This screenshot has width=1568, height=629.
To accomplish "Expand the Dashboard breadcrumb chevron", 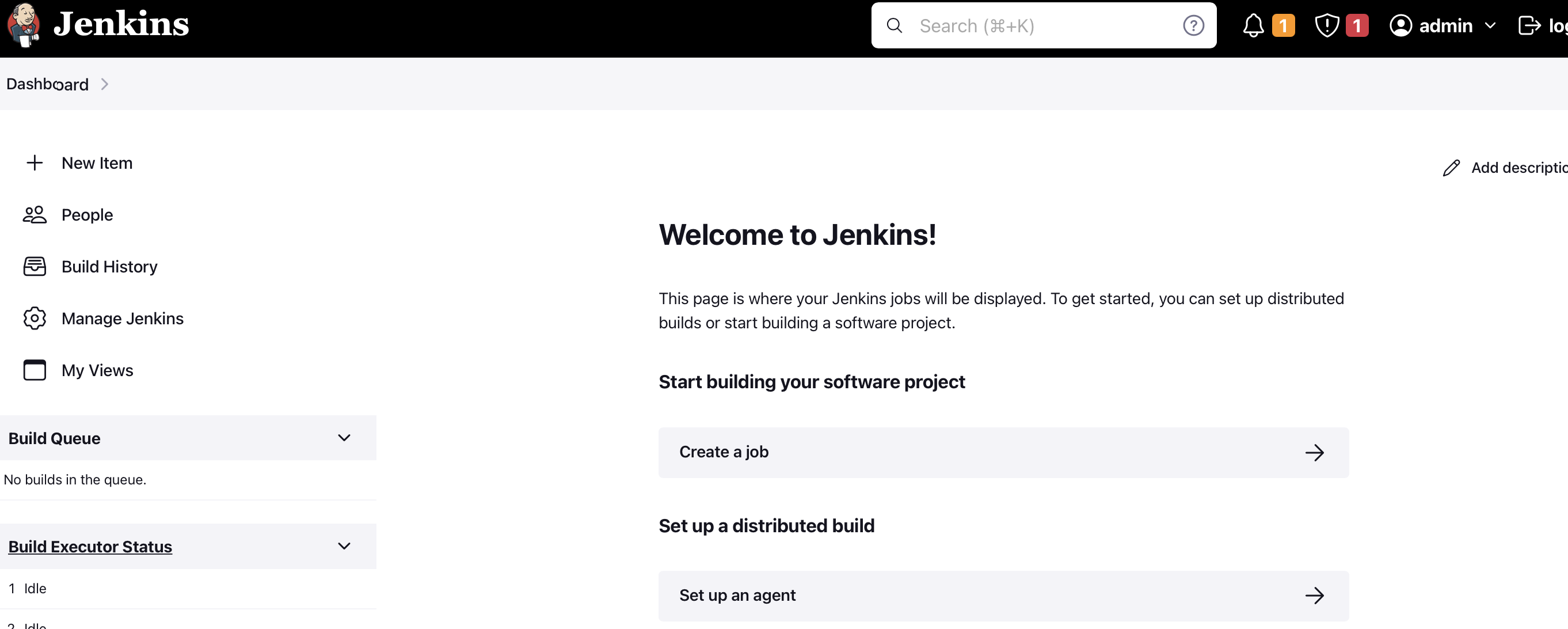I will coord(105,84).
